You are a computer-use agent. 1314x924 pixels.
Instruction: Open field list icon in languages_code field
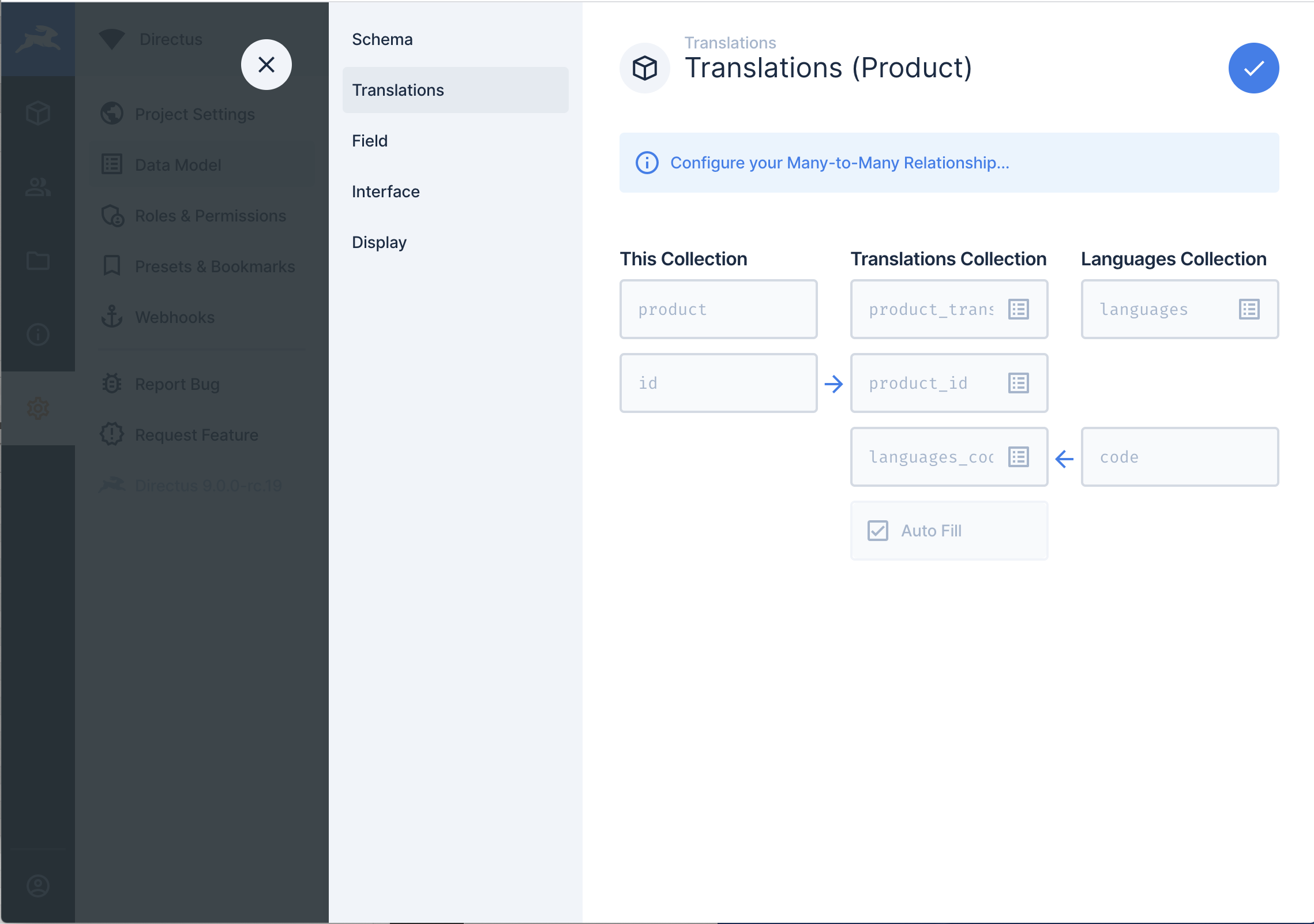pyautogui.click(x=1019, y=457)
